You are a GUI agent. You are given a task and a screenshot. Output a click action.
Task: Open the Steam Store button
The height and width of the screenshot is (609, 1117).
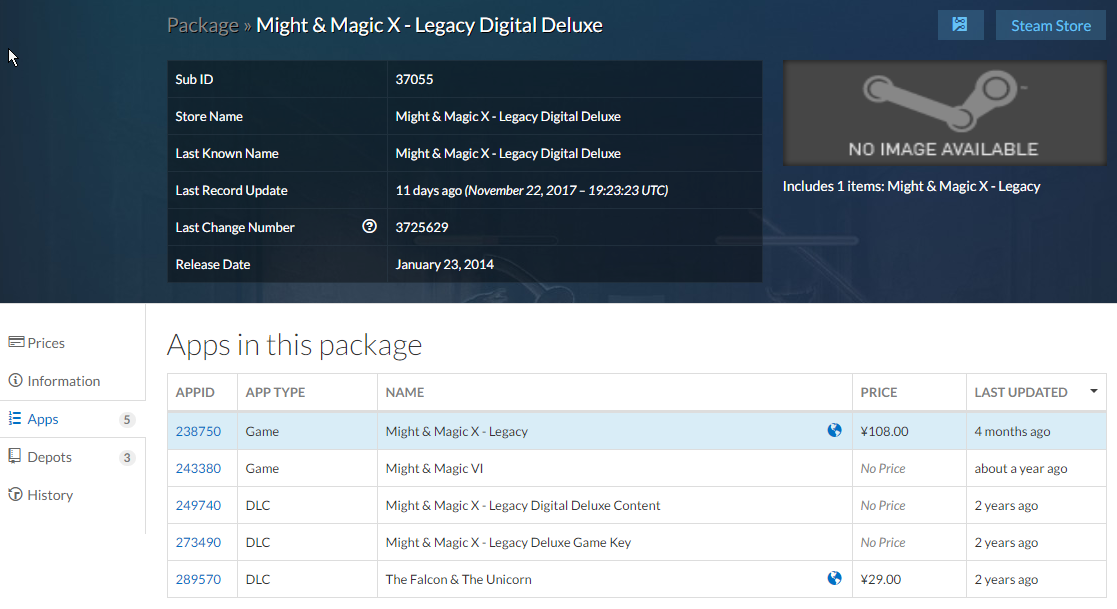click(x=1051, y=25)
